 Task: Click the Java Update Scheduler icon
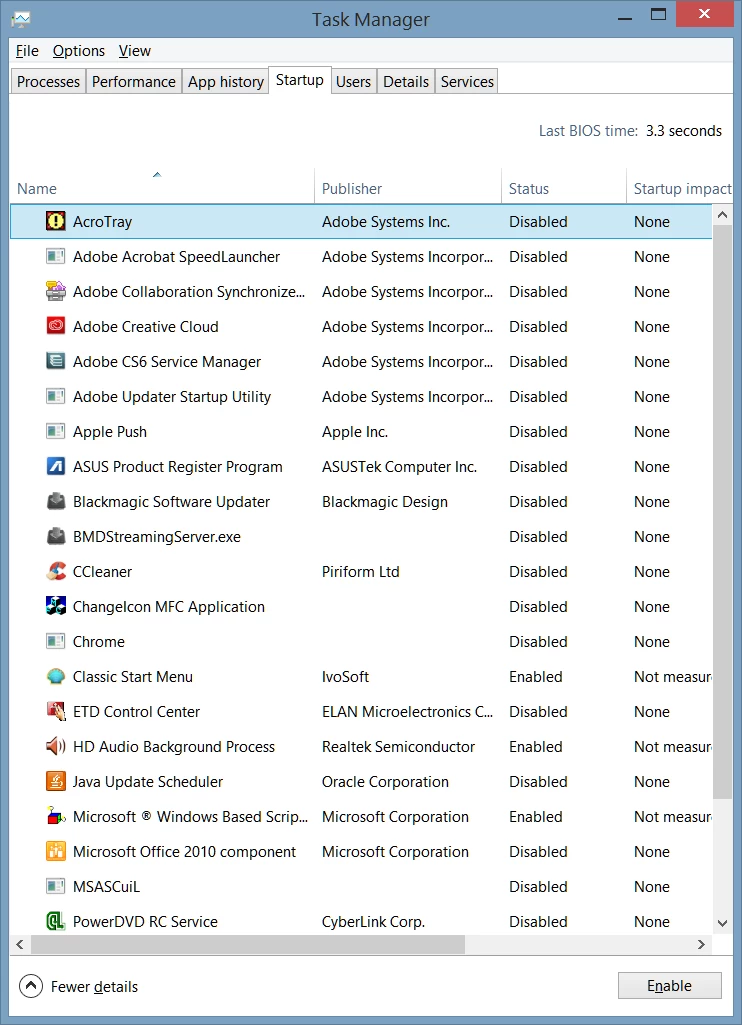(56, 781)
